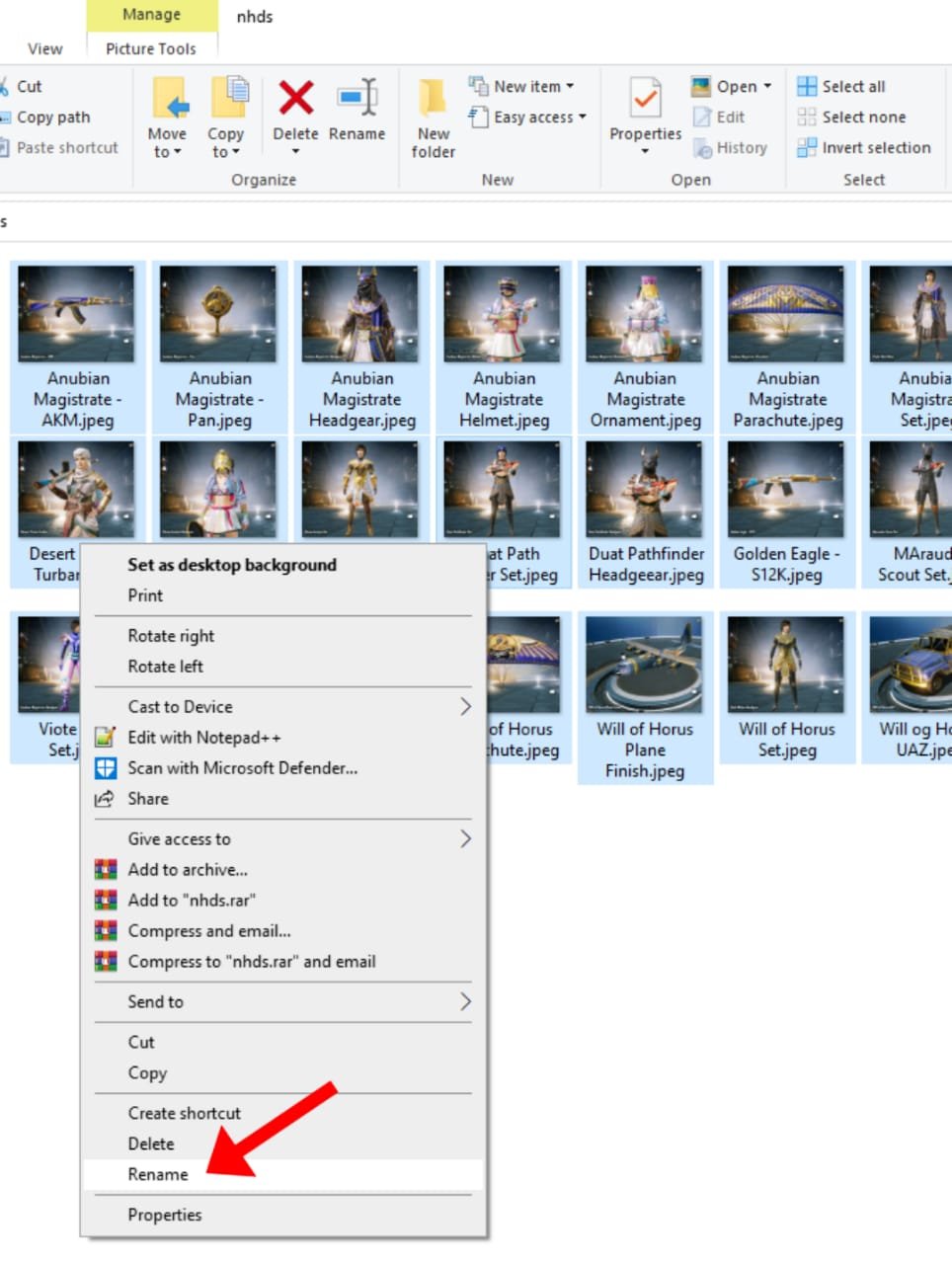Create a New folder from ribbon
952x1264 pixels.
433,118
